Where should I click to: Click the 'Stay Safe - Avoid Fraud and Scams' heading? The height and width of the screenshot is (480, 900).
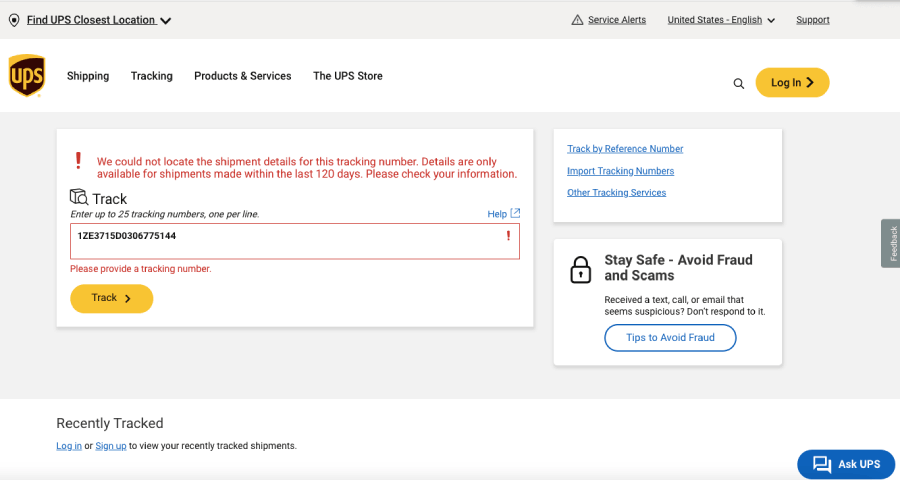(x=678, y=268)
